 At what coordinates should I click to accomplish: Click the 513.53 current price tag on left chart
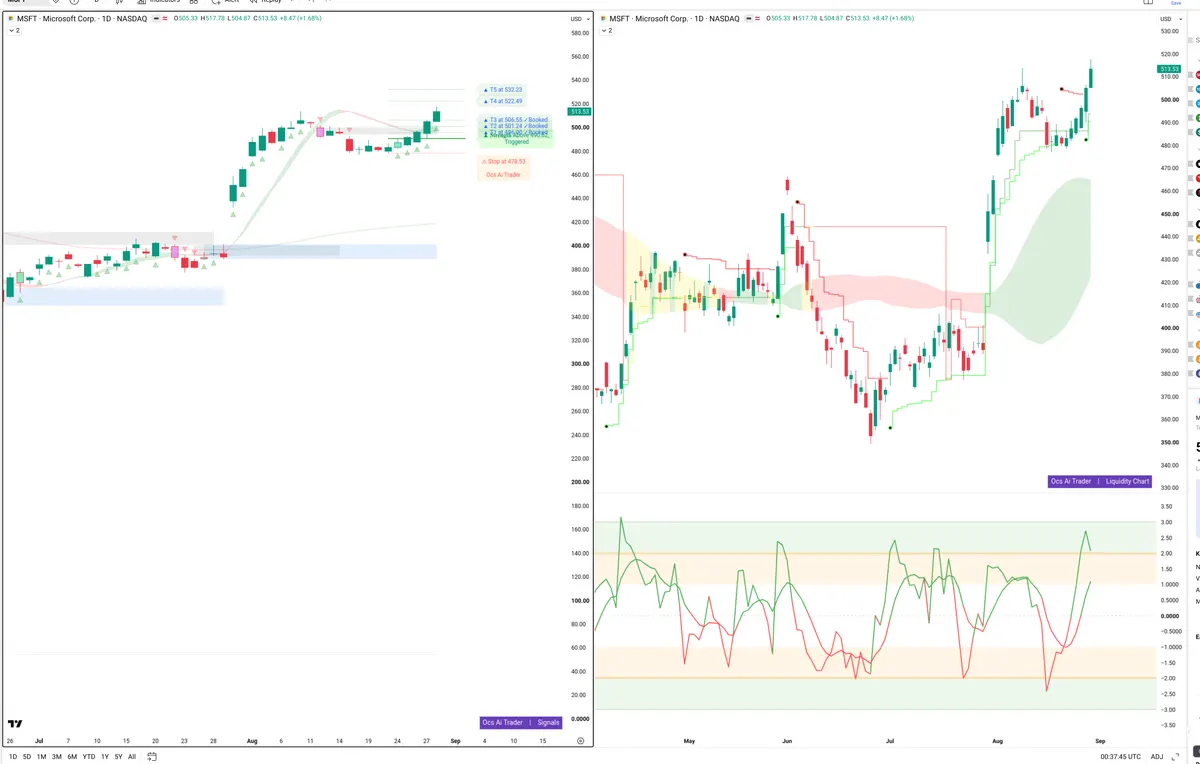581,112
